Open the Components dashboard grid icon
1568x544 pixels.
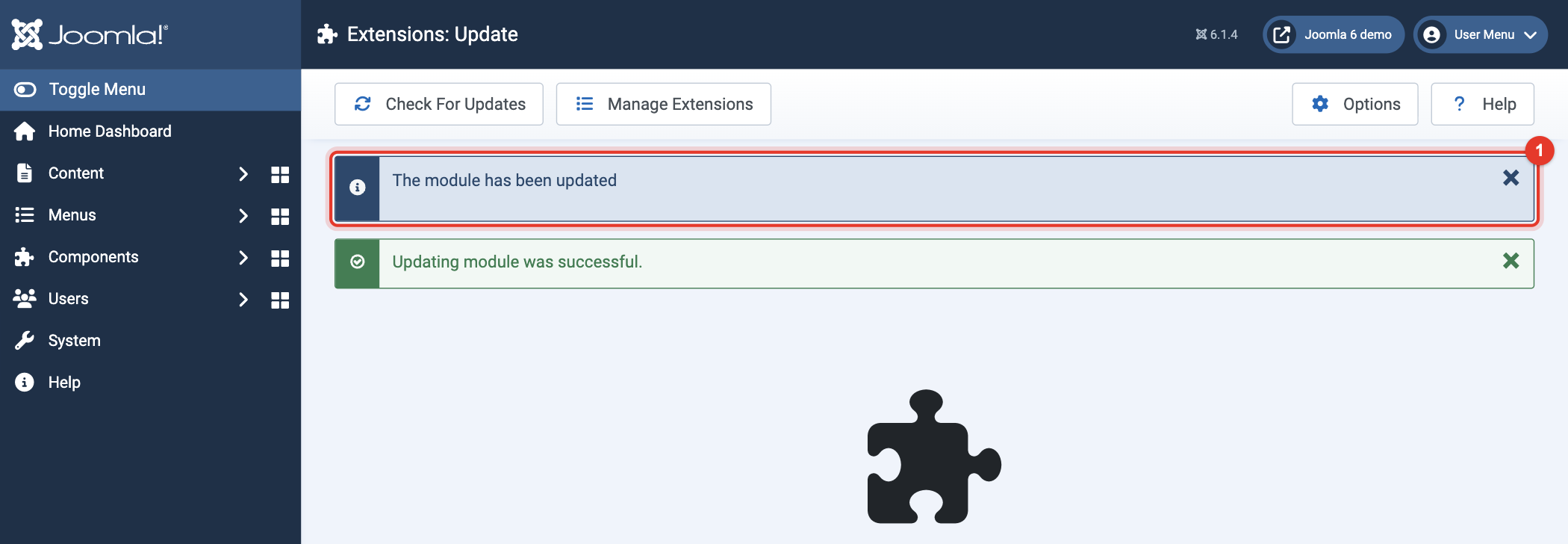coord(280,259)
